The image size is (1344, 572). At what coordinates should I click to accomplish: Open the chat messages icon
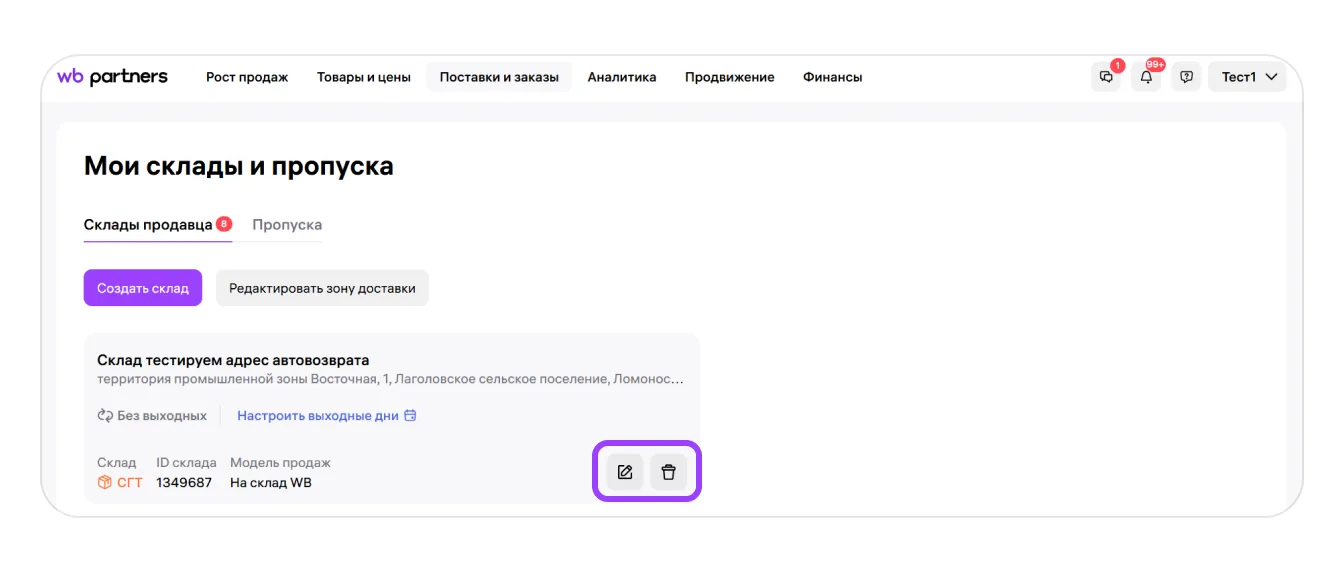(1106, 77)
